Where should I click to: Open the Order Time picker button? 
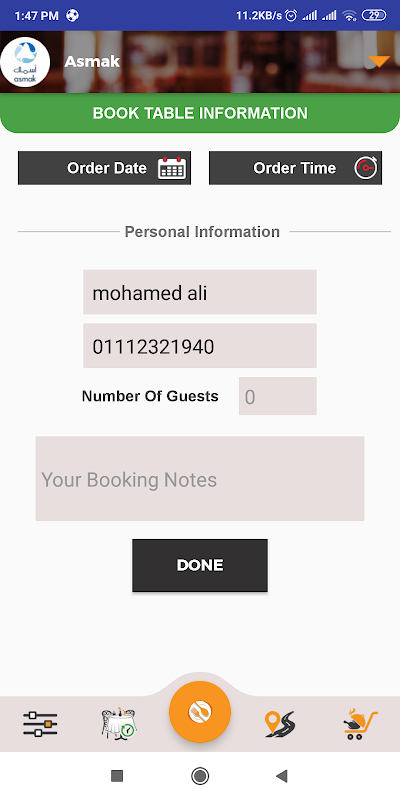click(x=295, y=168)
